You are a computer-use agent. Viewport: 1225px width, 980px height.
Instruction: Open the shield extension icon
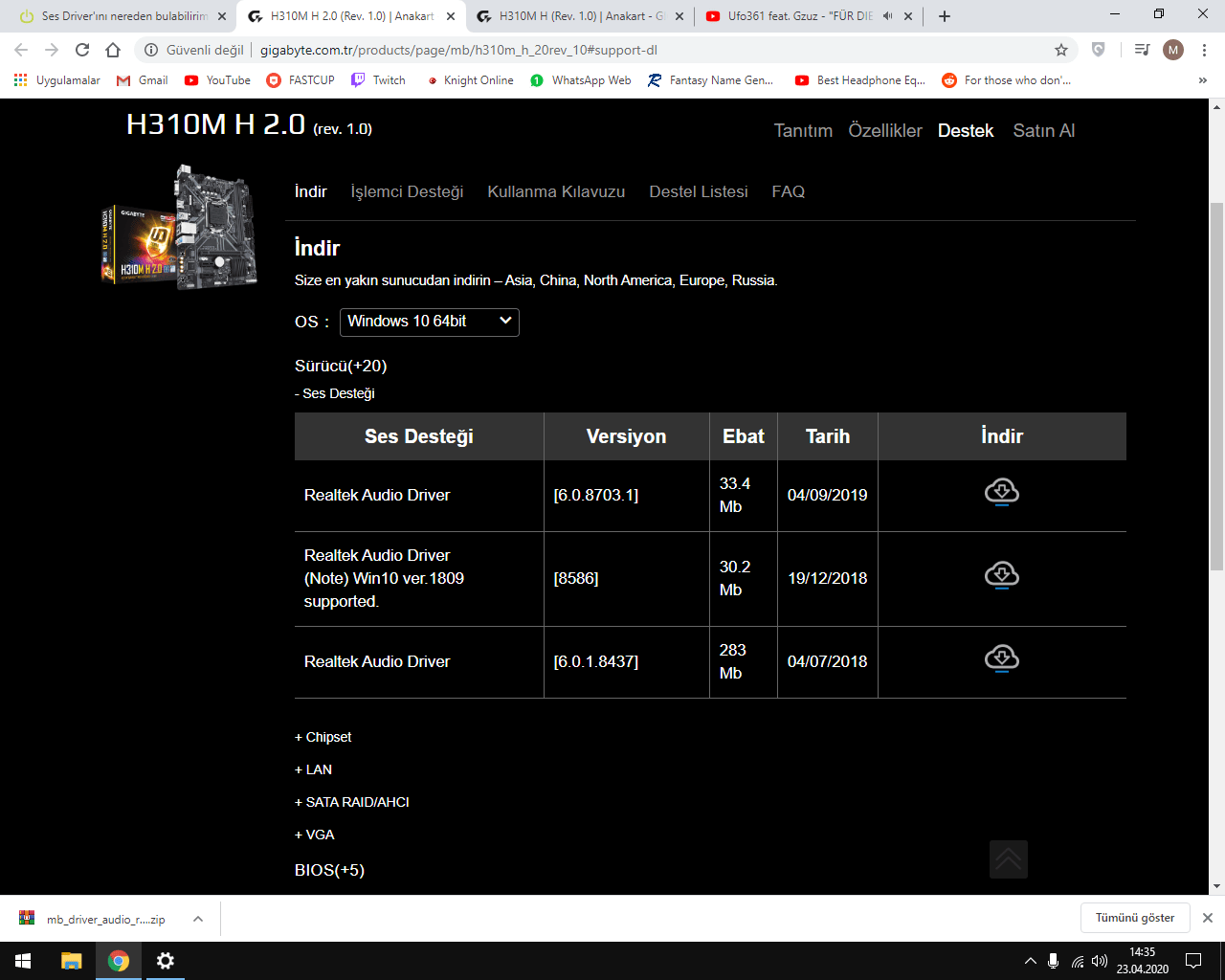pos(1099,50)
